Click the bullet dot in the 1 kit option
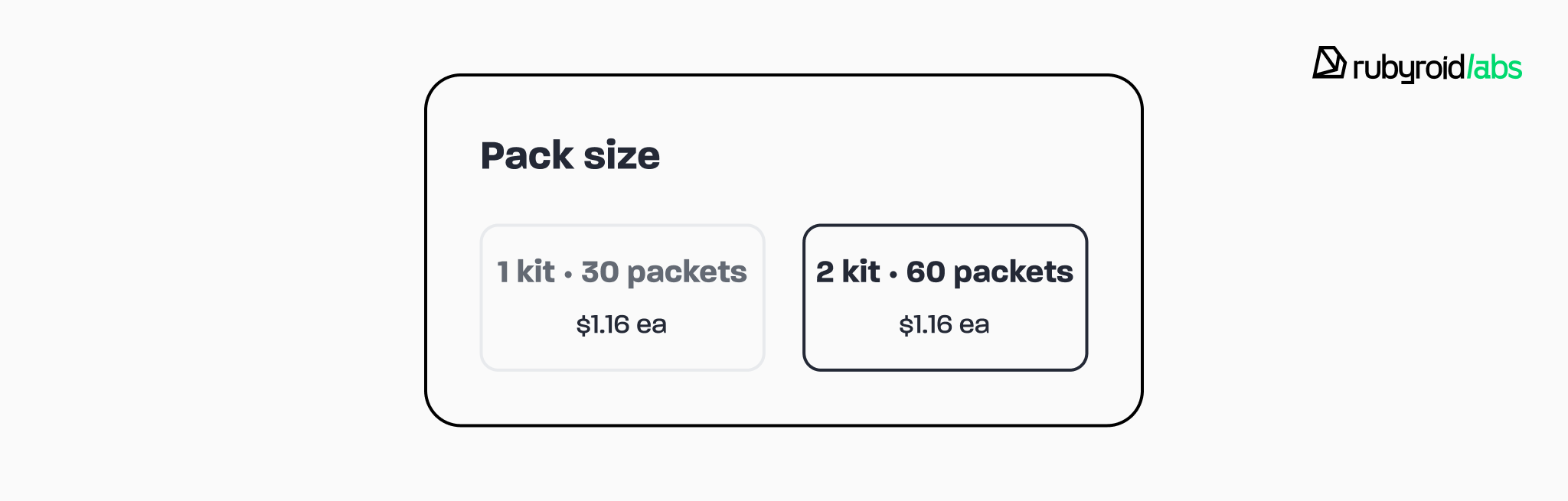 [568, 275]
